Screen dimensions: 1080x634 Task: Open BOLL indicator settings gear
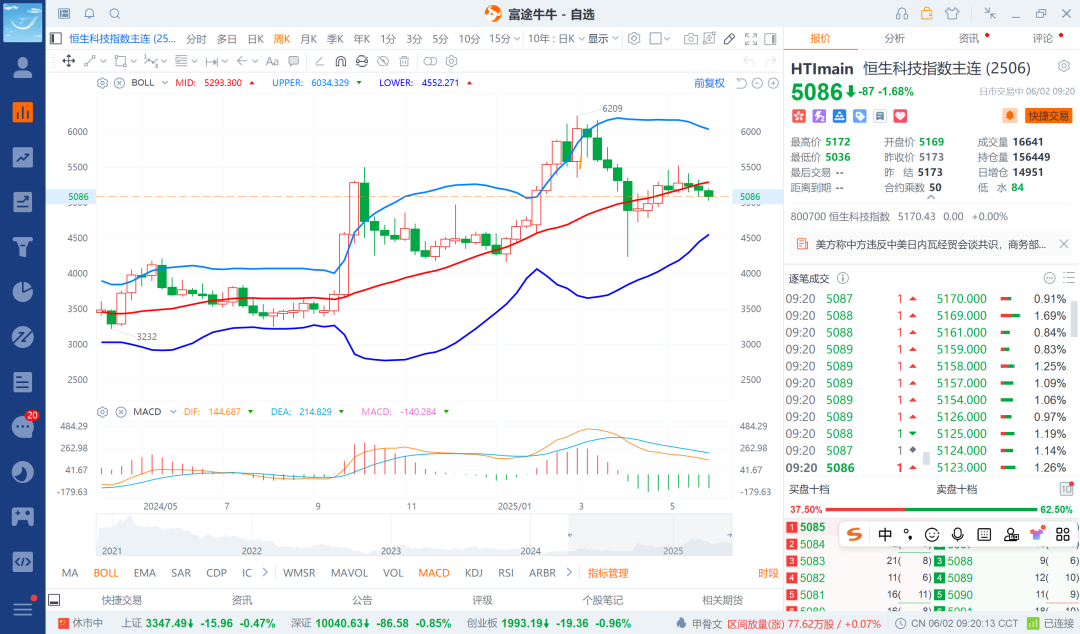pyautogui.click(x=103, y=83)
